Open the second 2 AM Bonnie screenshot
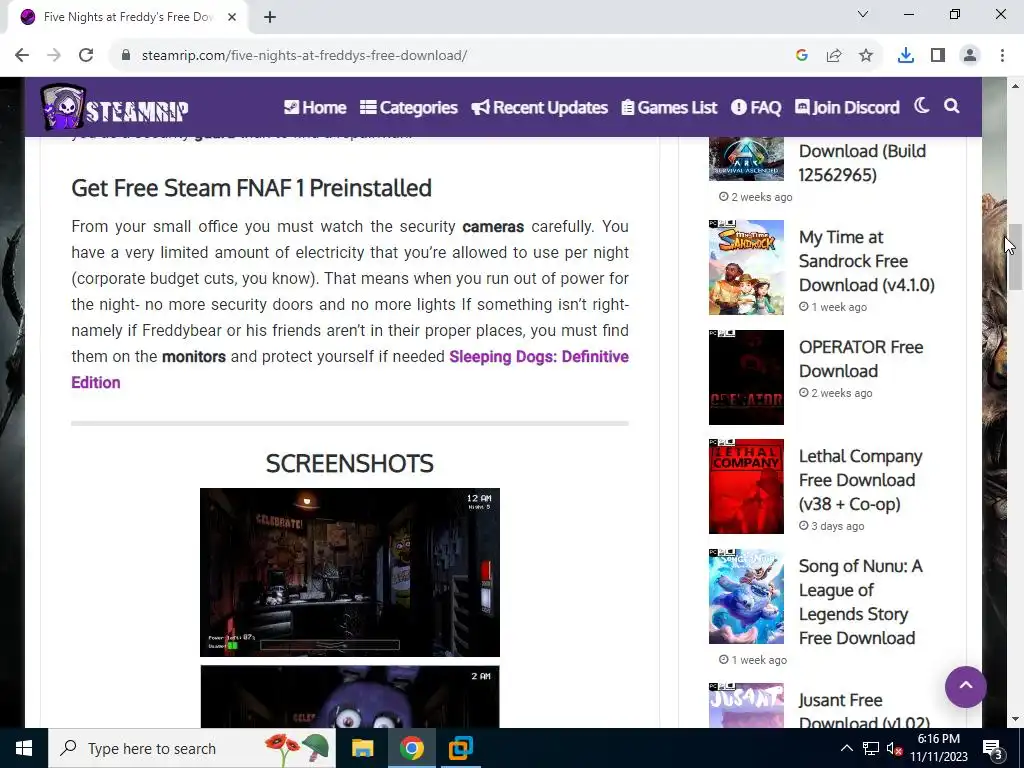 point(350,696)
